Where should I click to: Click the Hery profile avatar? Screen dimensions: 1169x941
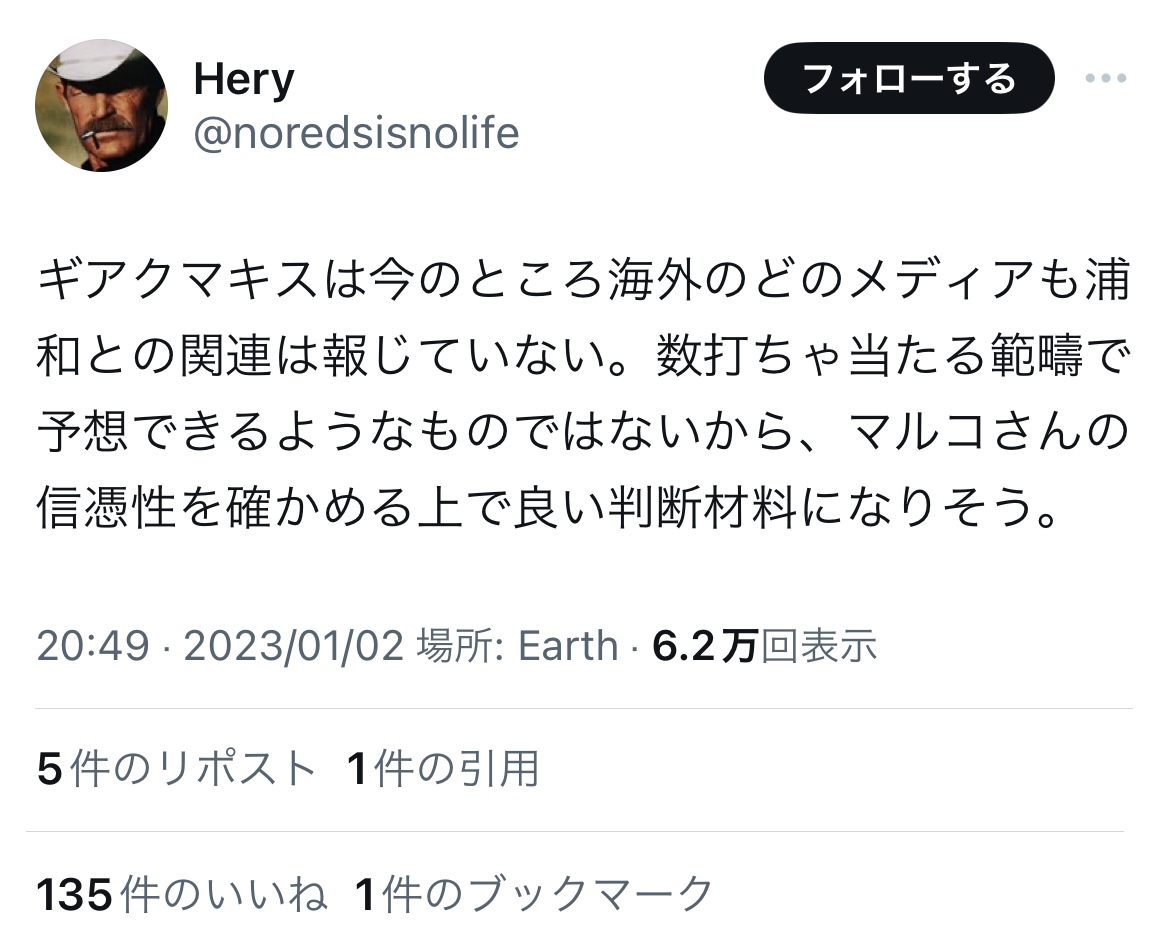tap(101, 106)
